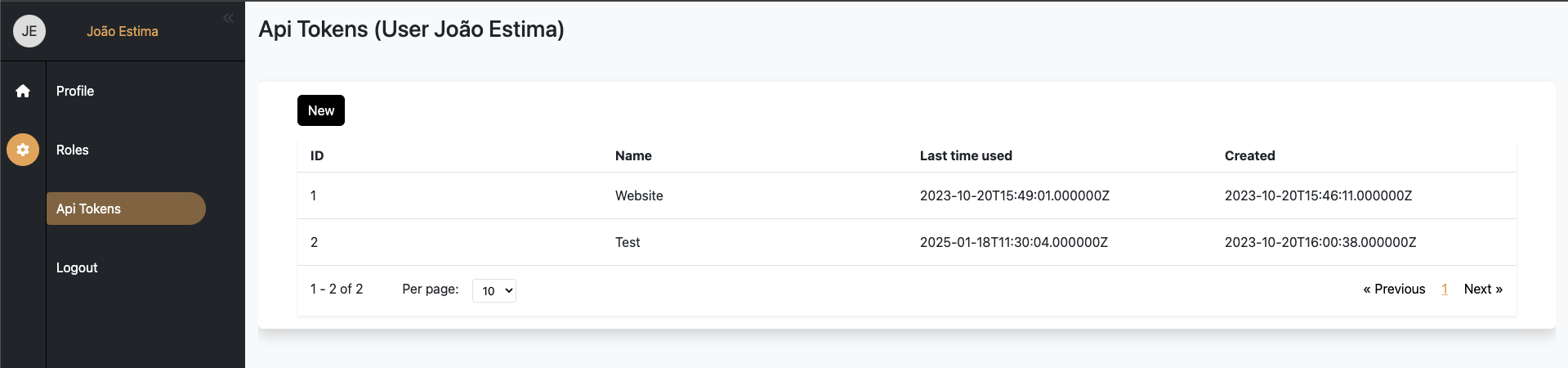Click the Created column header
Screen dimensions: 1568x368
[1249, 155]
